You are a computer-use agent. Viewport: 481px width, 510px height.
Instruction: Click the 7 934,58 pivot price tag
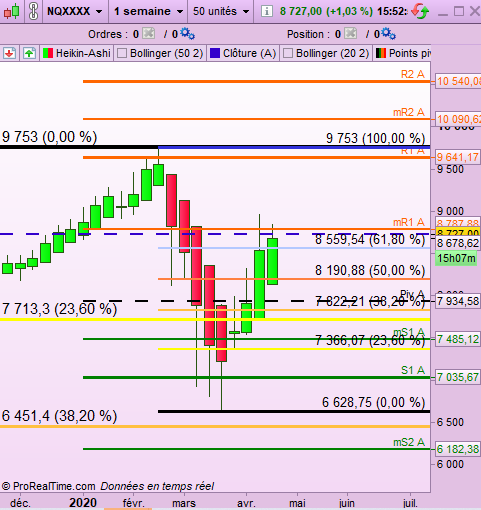[x=457, y=301]
